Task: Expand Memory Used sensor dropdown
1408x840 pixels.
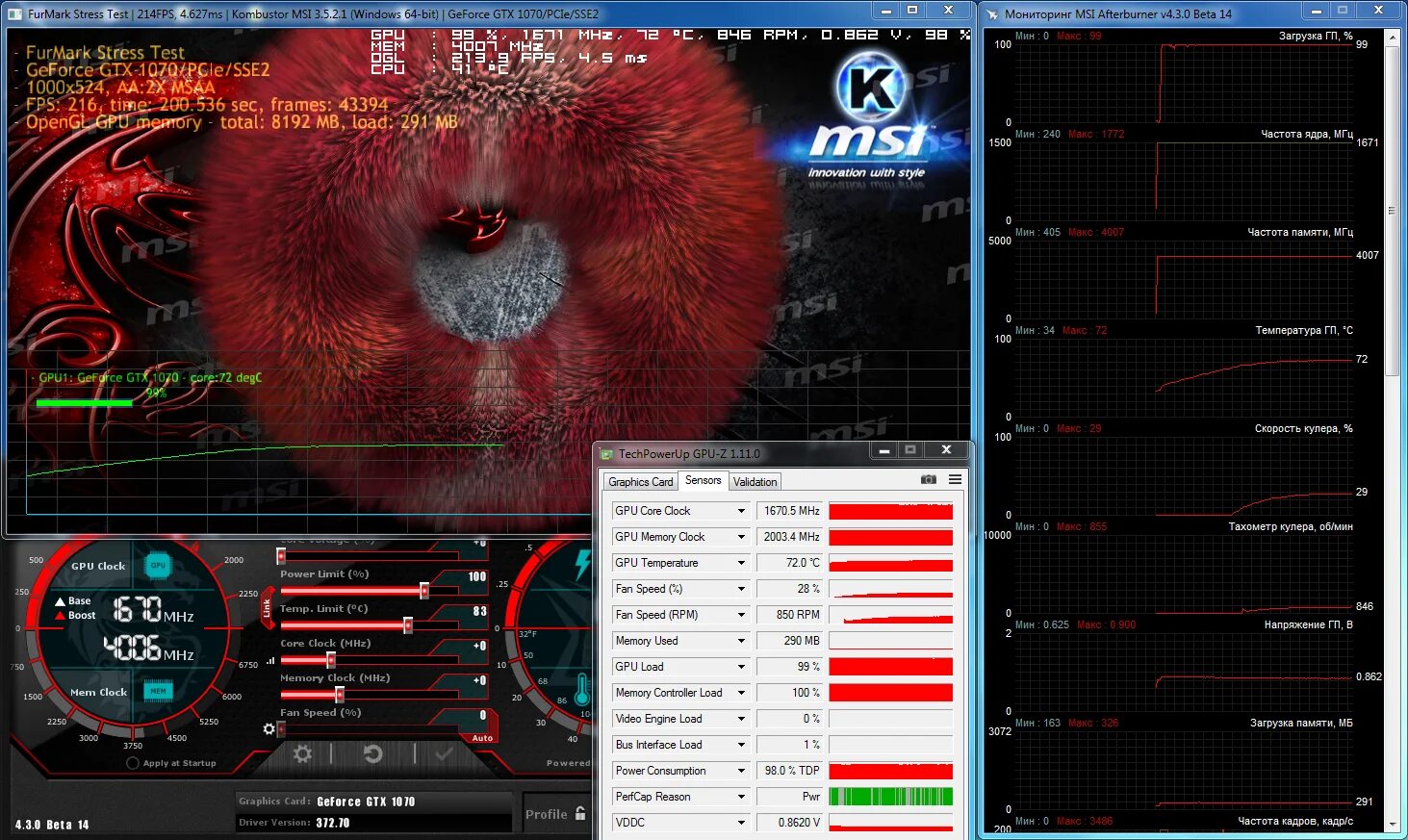Action: point(741,641)
